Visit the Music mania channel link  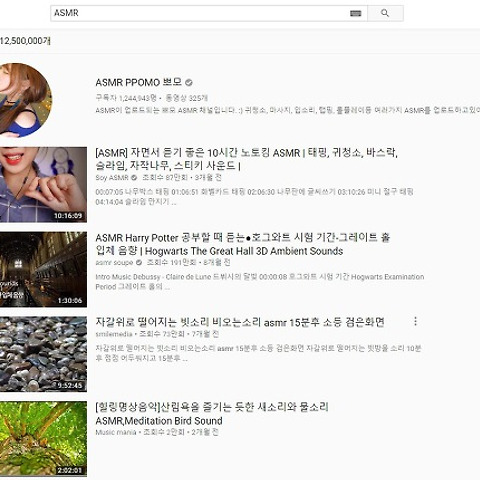116,432
